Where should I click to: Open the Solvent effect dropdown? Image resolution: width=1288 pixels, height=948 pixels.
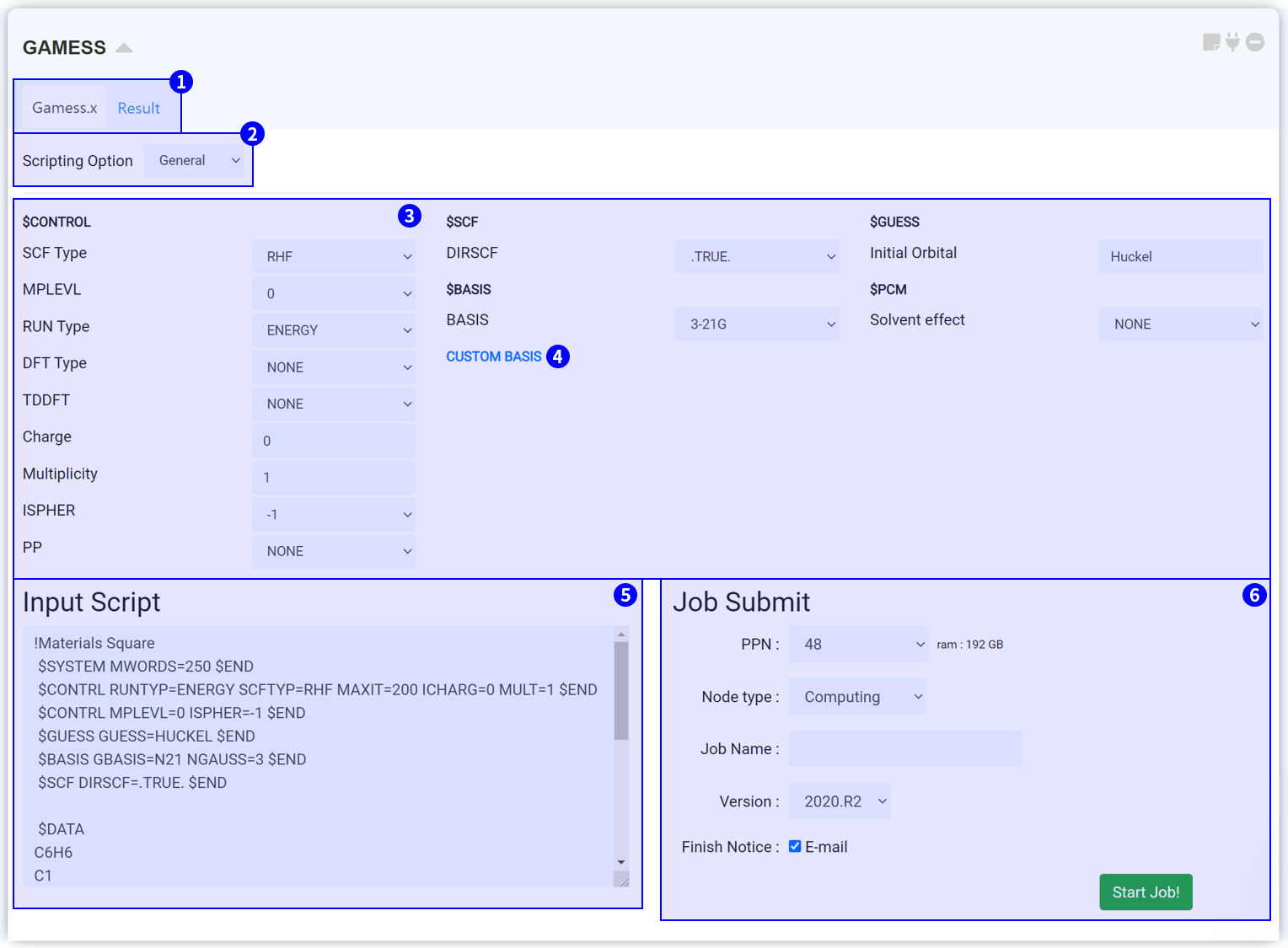coord(1182,324)
